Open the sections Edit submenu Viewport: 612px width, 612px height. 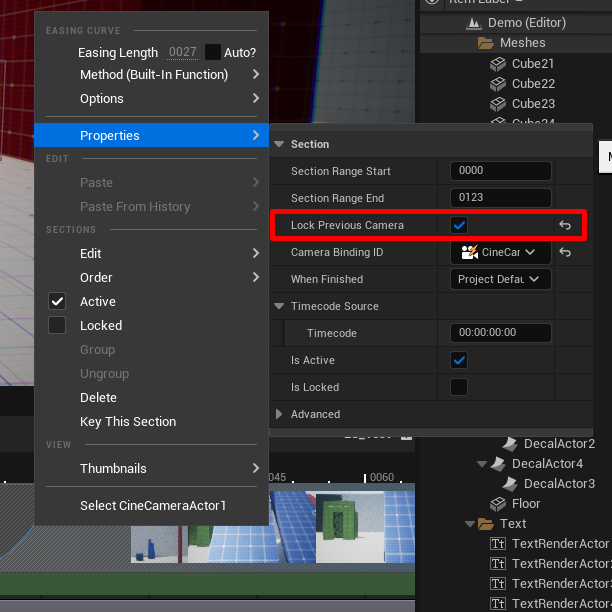click(x=151, y=253)
